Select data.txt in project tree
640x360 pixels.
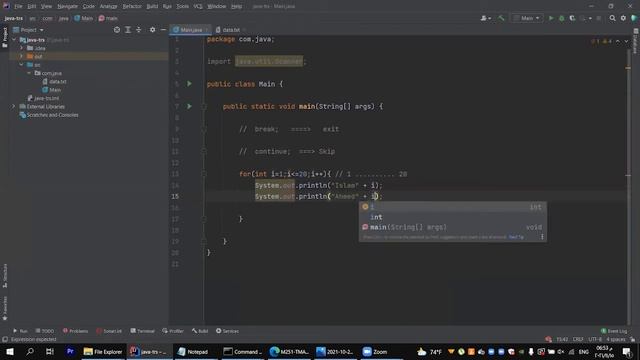(55, 82)
